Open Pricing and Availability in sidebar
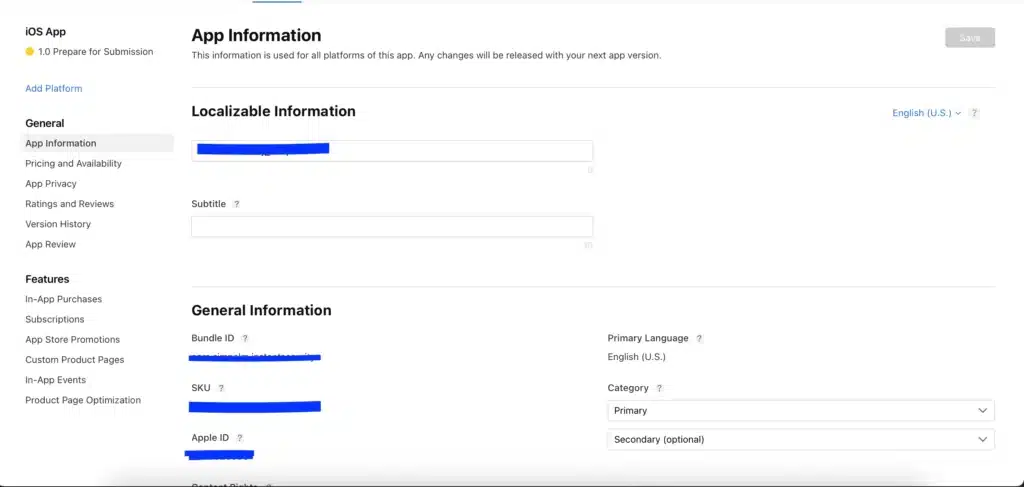The image size is (1024, 487). pos(73,164)
